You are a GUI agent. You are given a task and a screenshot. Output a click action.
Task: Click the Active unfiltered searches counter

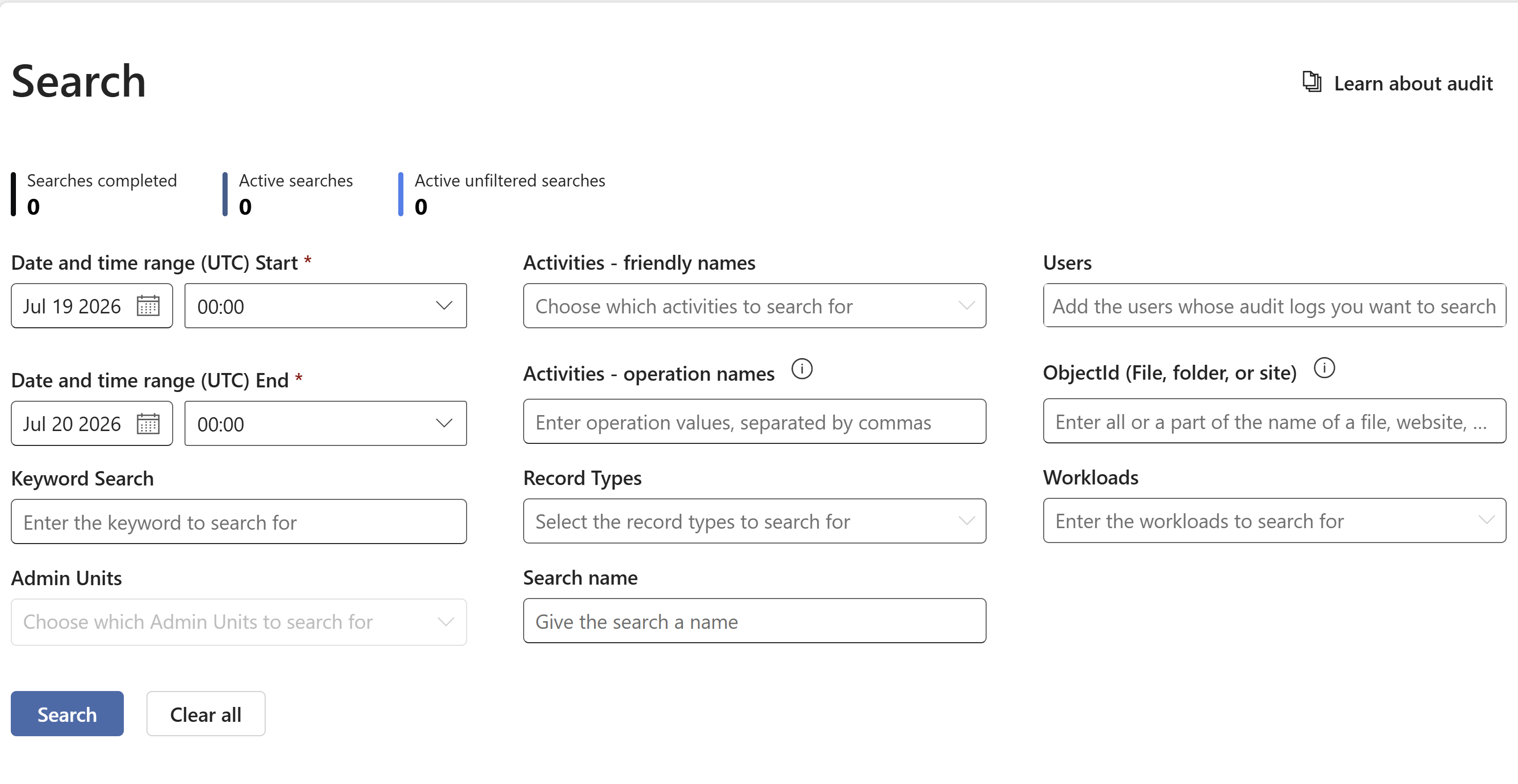point(502,194)
